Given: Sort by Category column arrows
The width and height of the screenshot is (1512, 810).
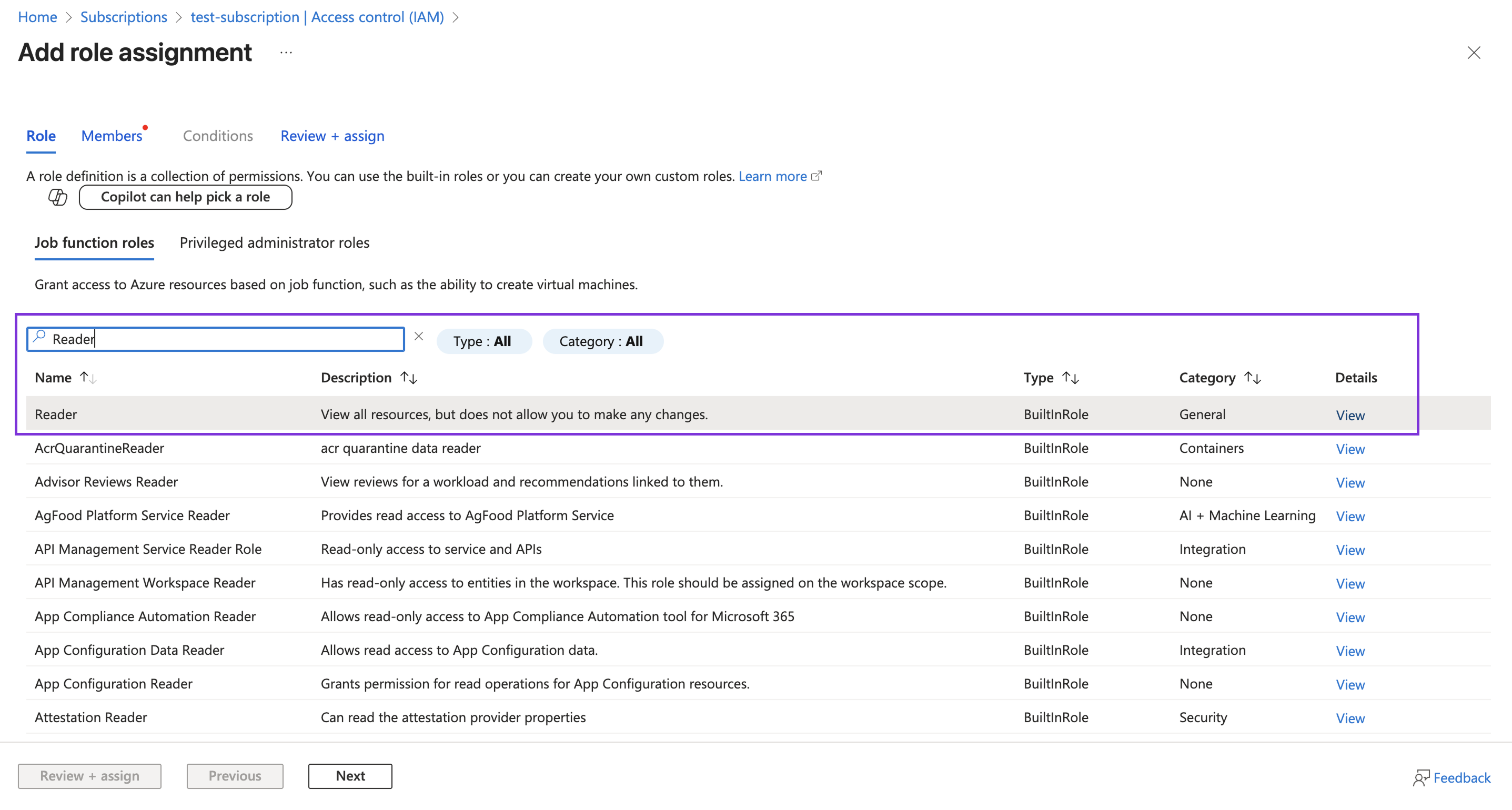Looking at the screenshot, I should tap(1252, 378).
